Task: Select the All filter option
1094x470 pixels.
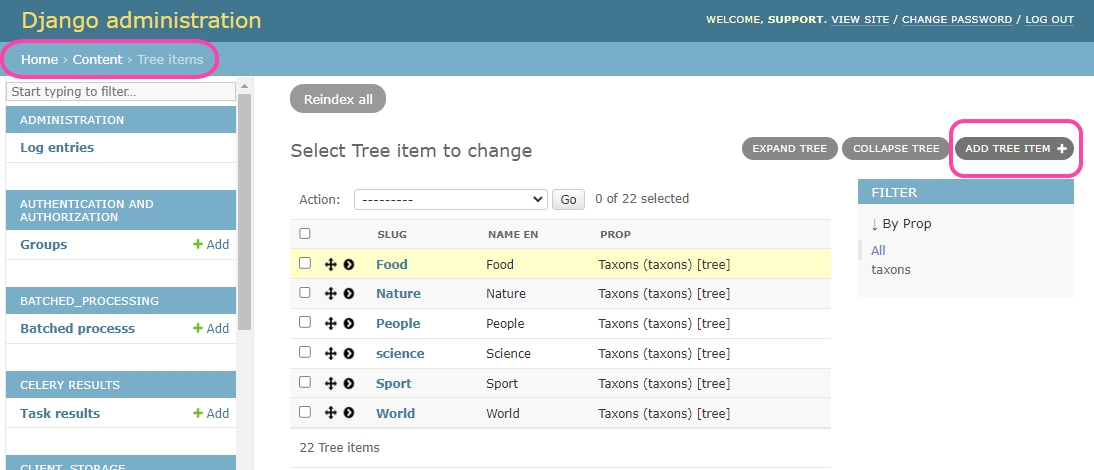Action: (878, 250)
